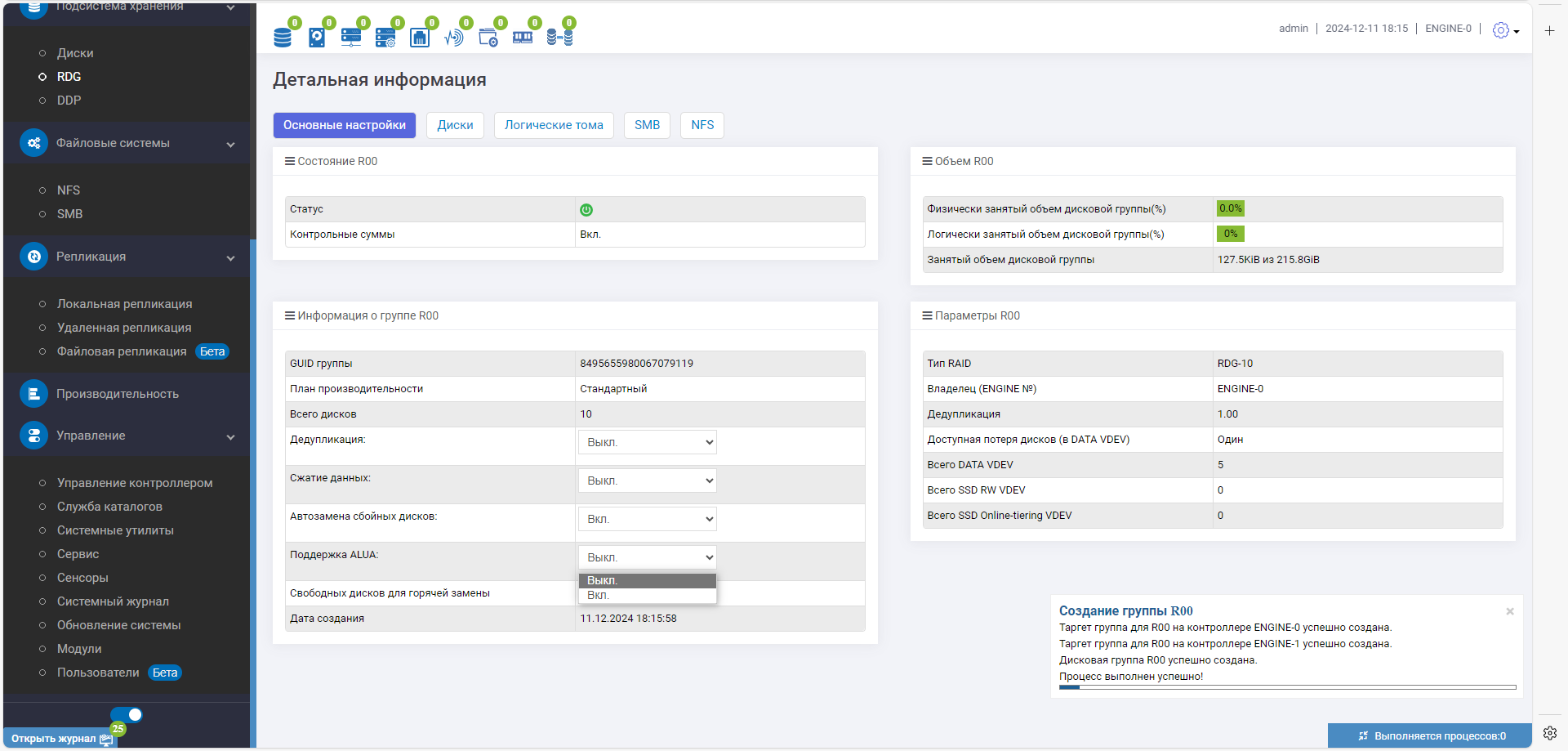1568x751 pixels.
Task: Open Локальная репликация in sidebar
Action: 124,304
